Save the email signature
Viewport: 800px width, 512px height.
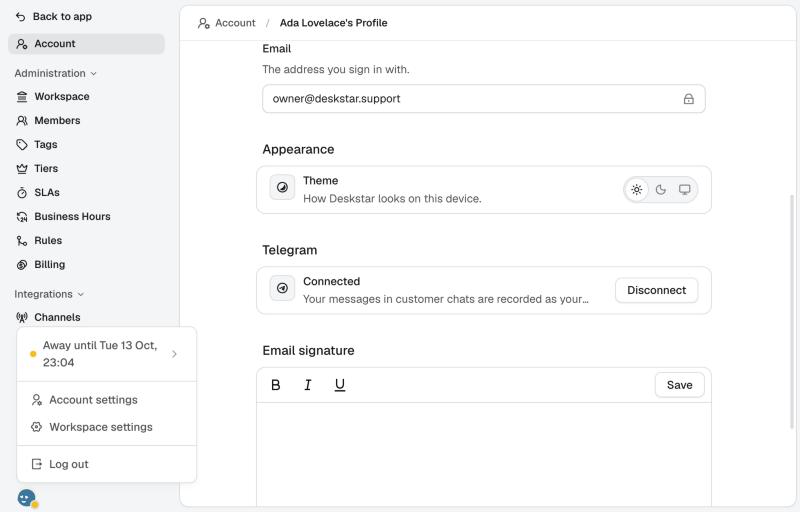click(x=680, y=385)
